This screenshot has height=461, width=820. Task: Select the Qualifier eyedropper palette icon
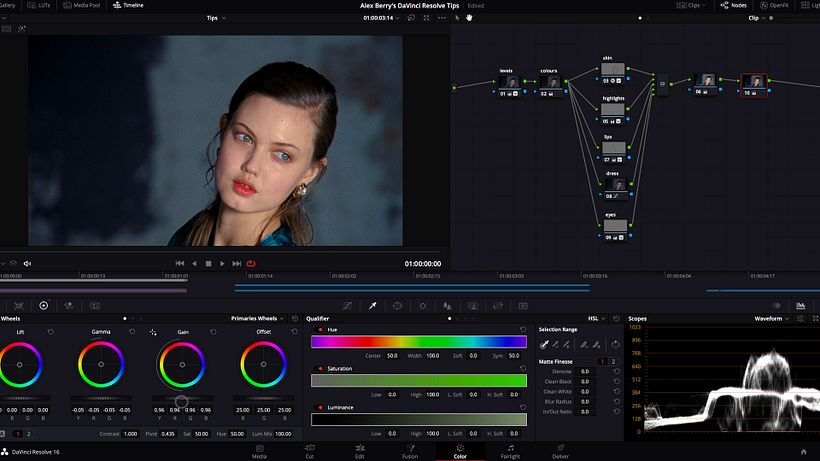click(372, 305)
